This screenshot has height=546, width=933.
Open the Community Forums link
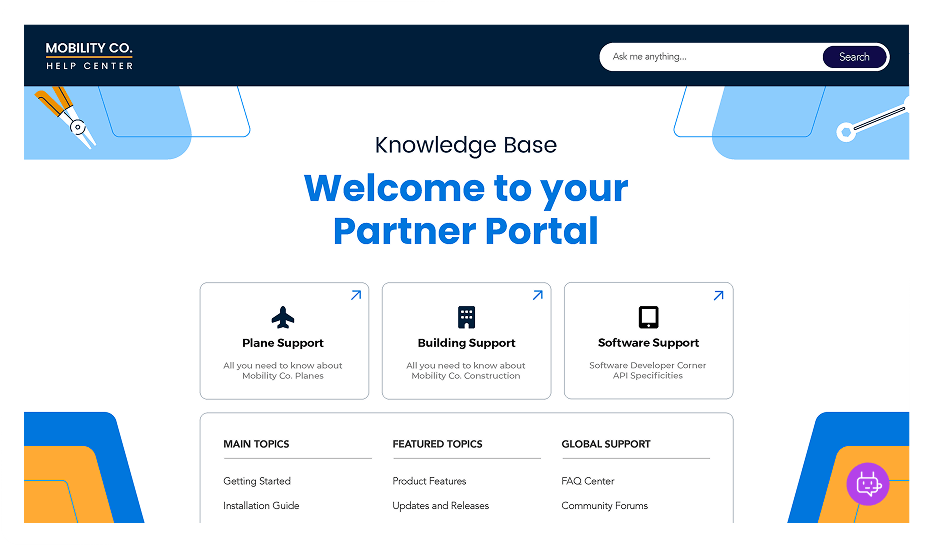(604, 506)
